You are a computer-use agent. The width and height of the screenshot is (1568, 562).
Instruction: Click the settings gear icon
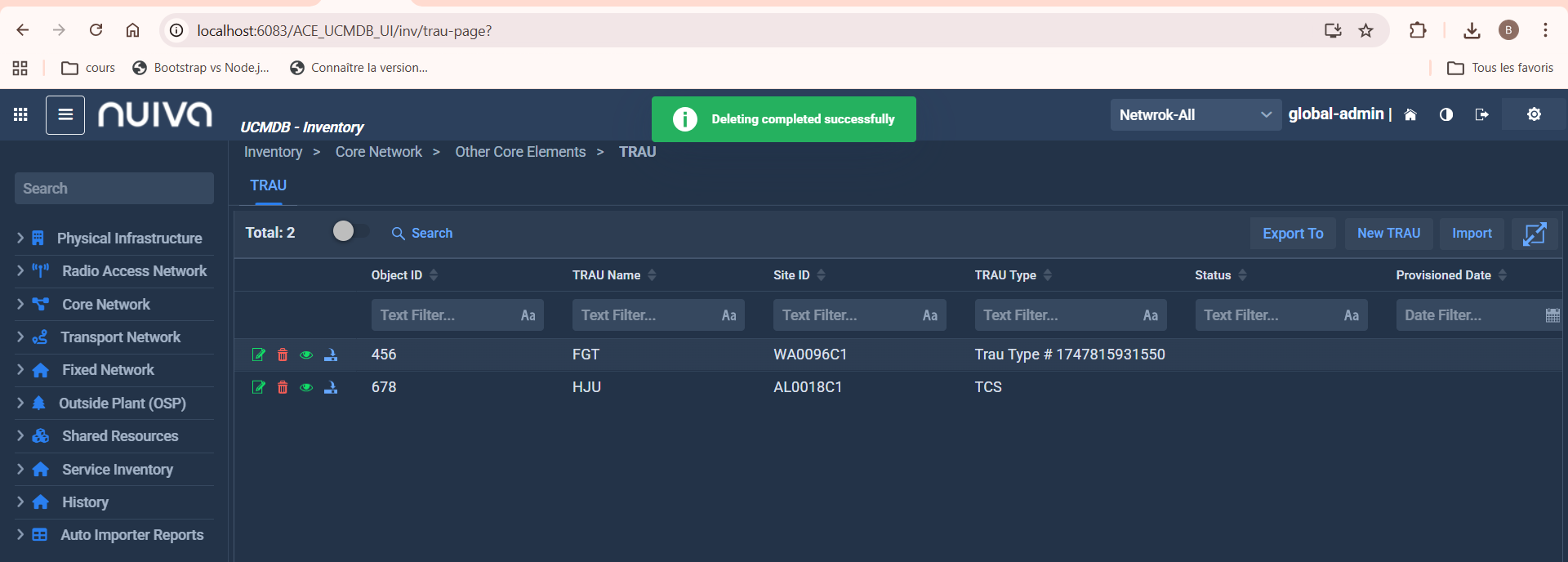pyautogui.click(x=1534, y=114)
